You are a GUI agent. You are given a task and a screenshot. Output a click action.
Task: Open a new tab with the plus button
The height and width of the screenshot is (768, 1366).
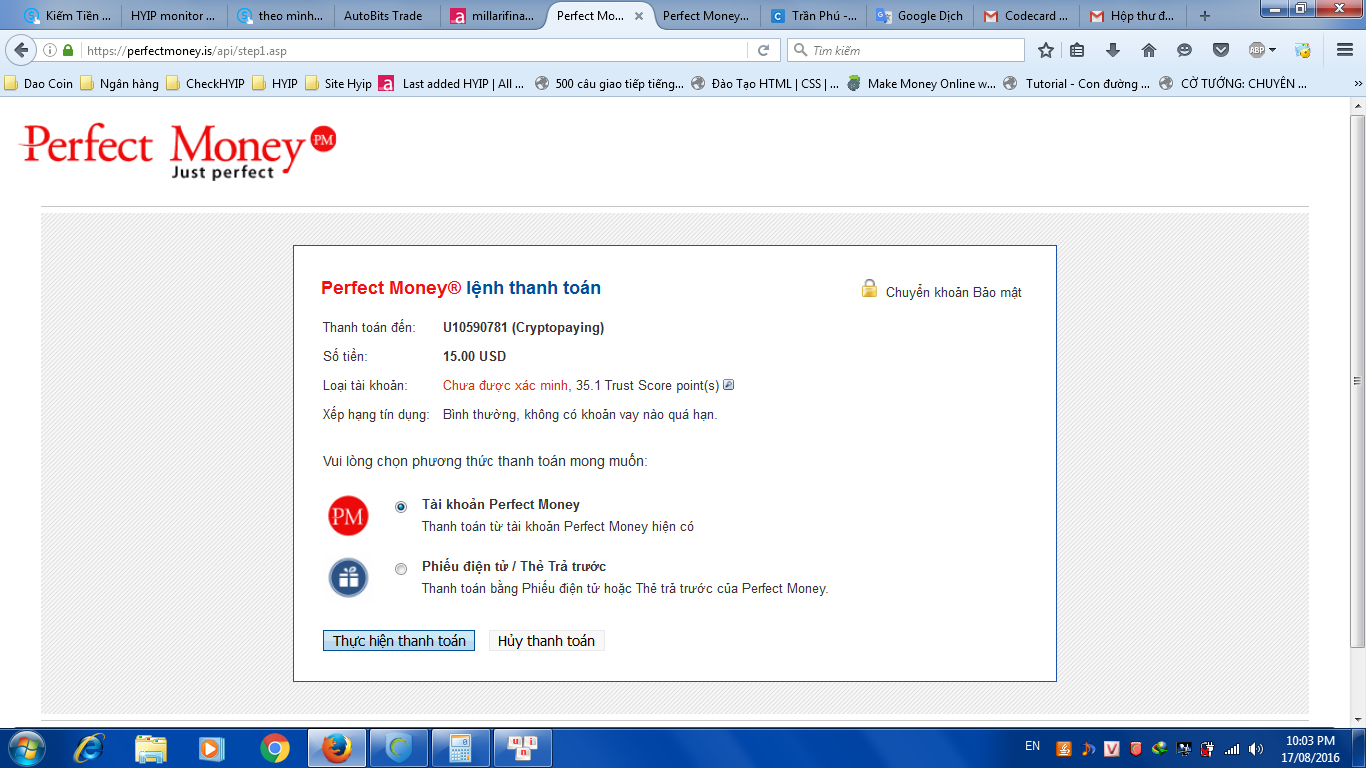point(1204,16)
